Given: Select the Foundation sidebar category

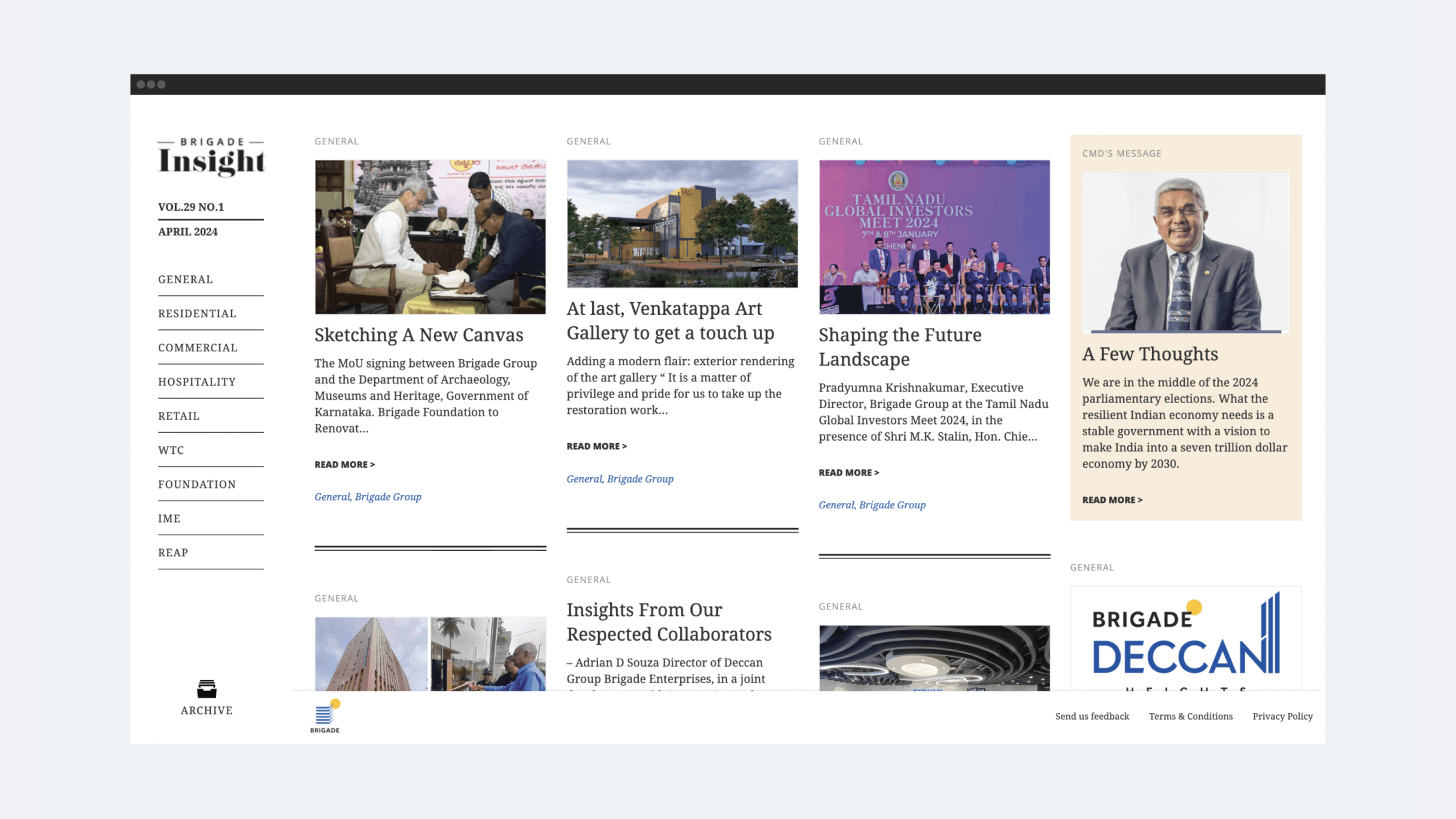Looking at the screenshot, I should coord(197,484).
